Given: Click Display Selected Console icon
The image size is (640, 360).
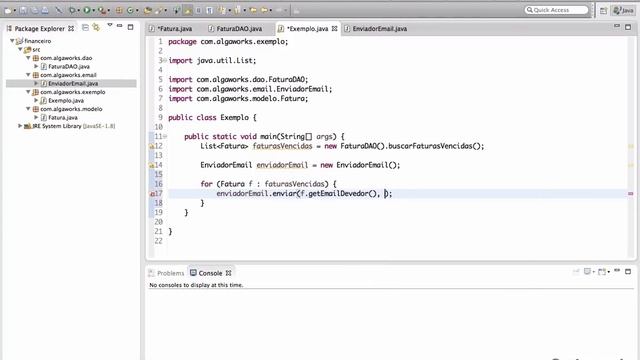Looking at the screenshot, I should click(587, 271).
